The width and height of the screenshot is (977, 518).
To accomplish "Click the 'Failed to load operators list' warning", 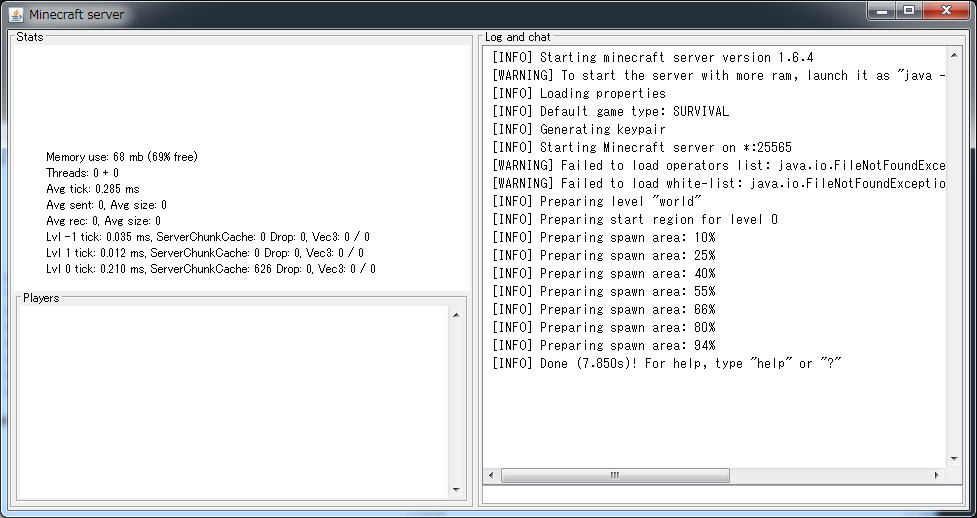I will 718,166.
